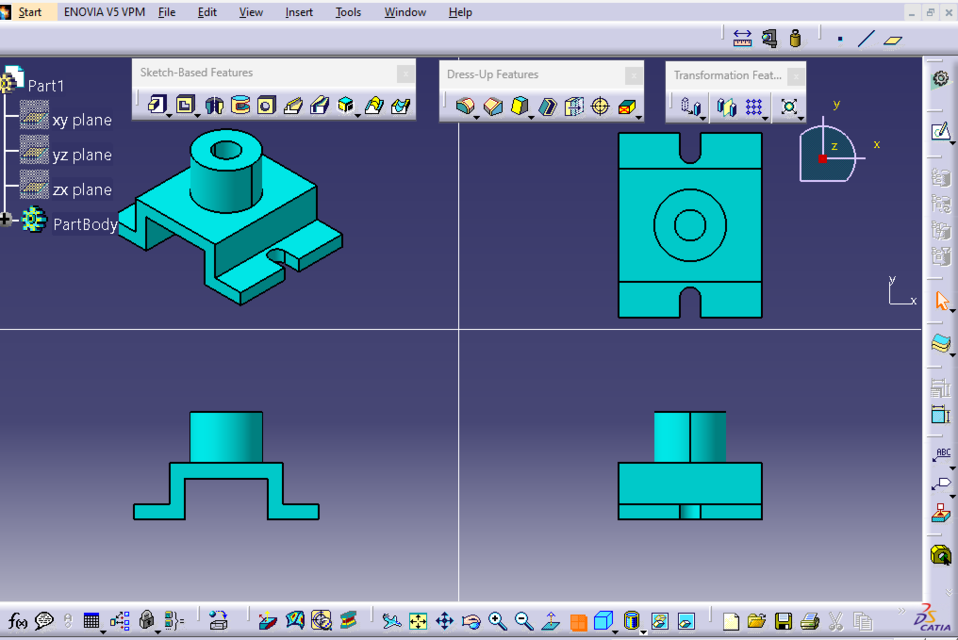Expand the PartBody node in the tree
Viewport: 958px width, 640px height.
point(7,218)
